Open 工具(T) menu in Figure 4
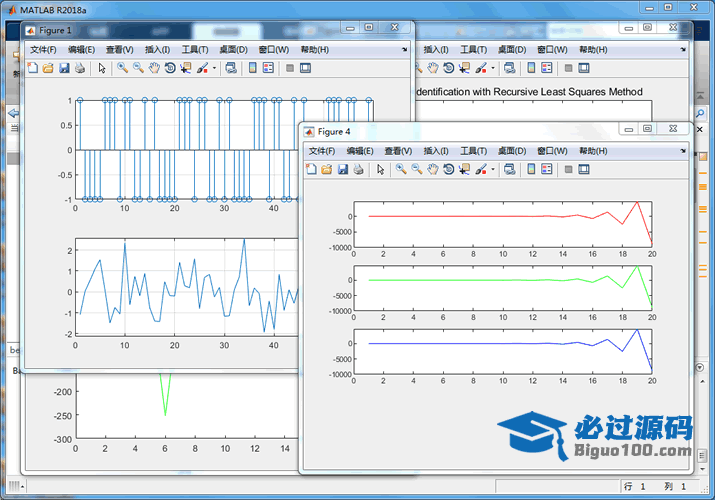This screenshot has height=500, width=715. pyautogui.click(x=474, y=150)
